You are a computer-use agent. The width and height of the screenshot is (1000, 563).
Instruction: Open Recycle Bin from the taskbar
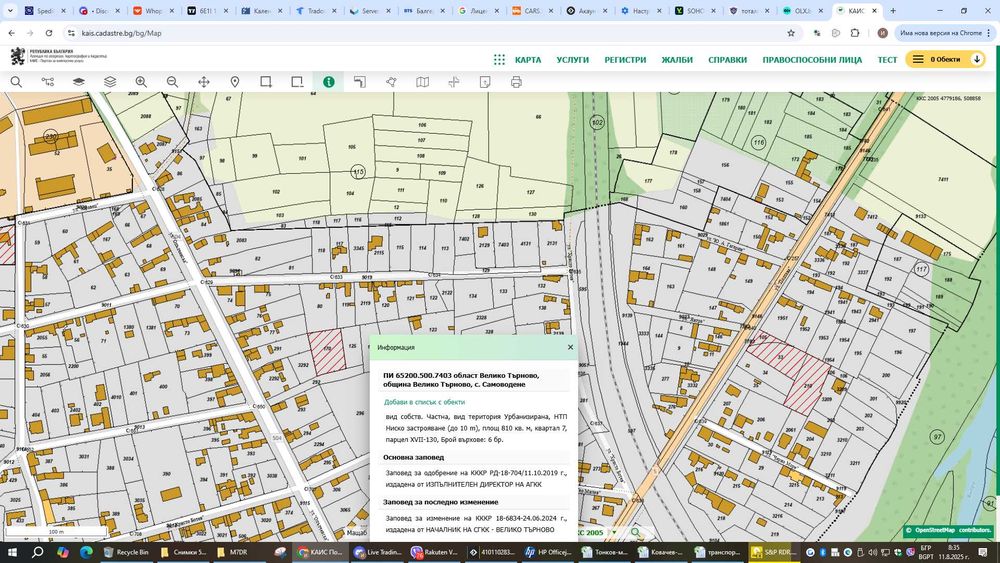[125, 552]
